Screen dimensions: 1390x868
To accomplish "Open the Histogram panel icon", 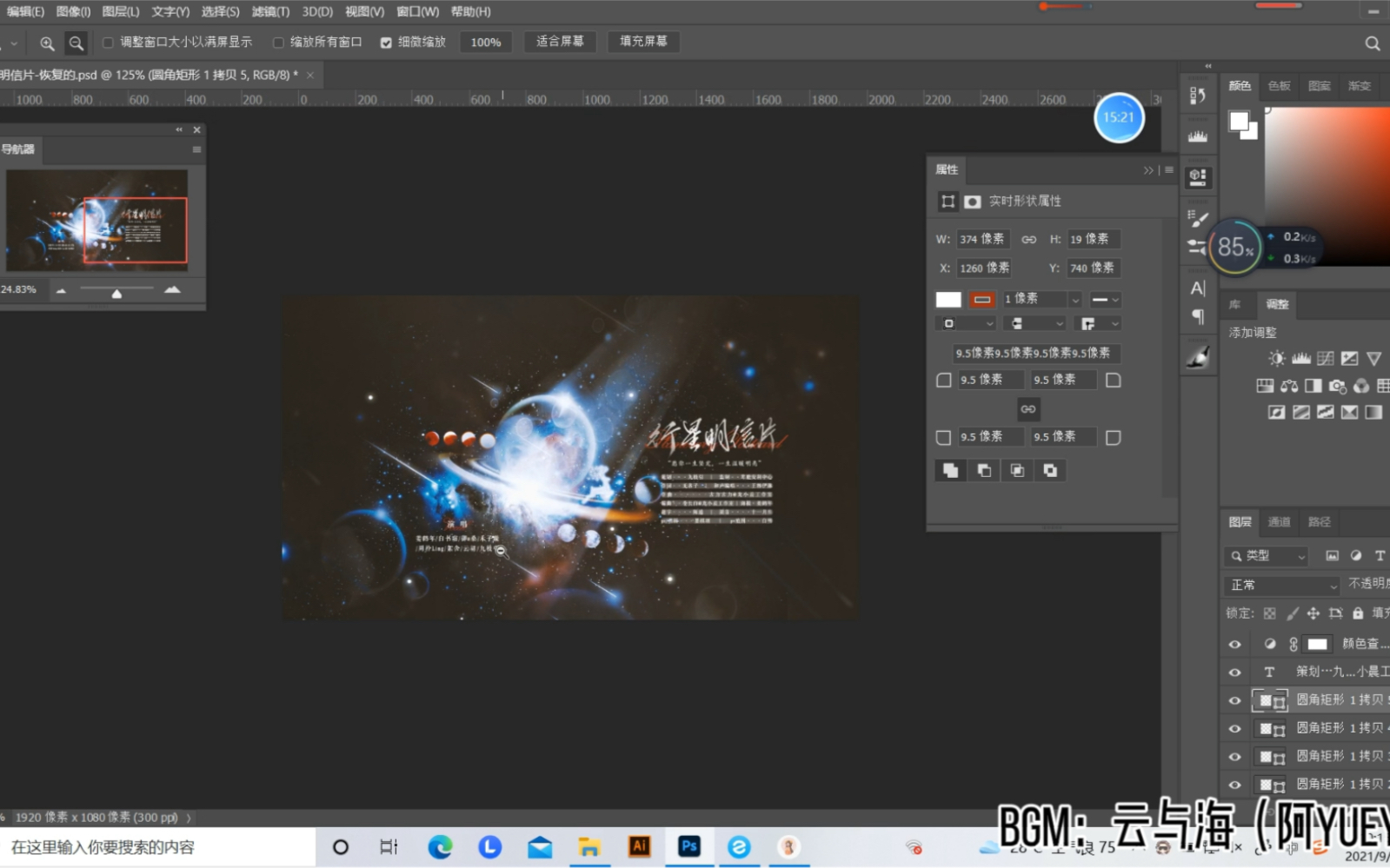I will click(x=1198, y=136).
